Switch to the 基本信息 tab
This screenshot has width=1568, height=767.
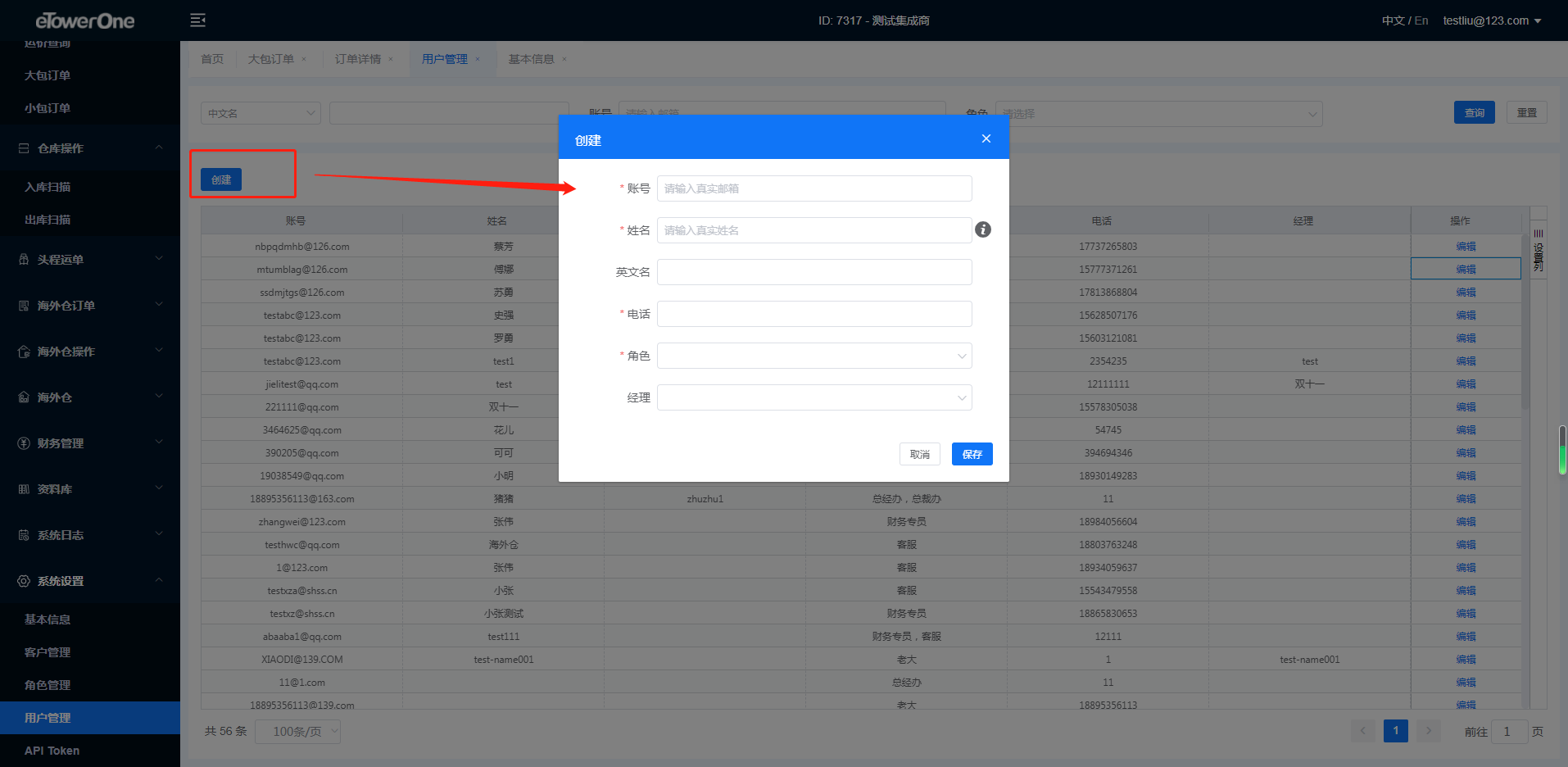pos(531,59)
